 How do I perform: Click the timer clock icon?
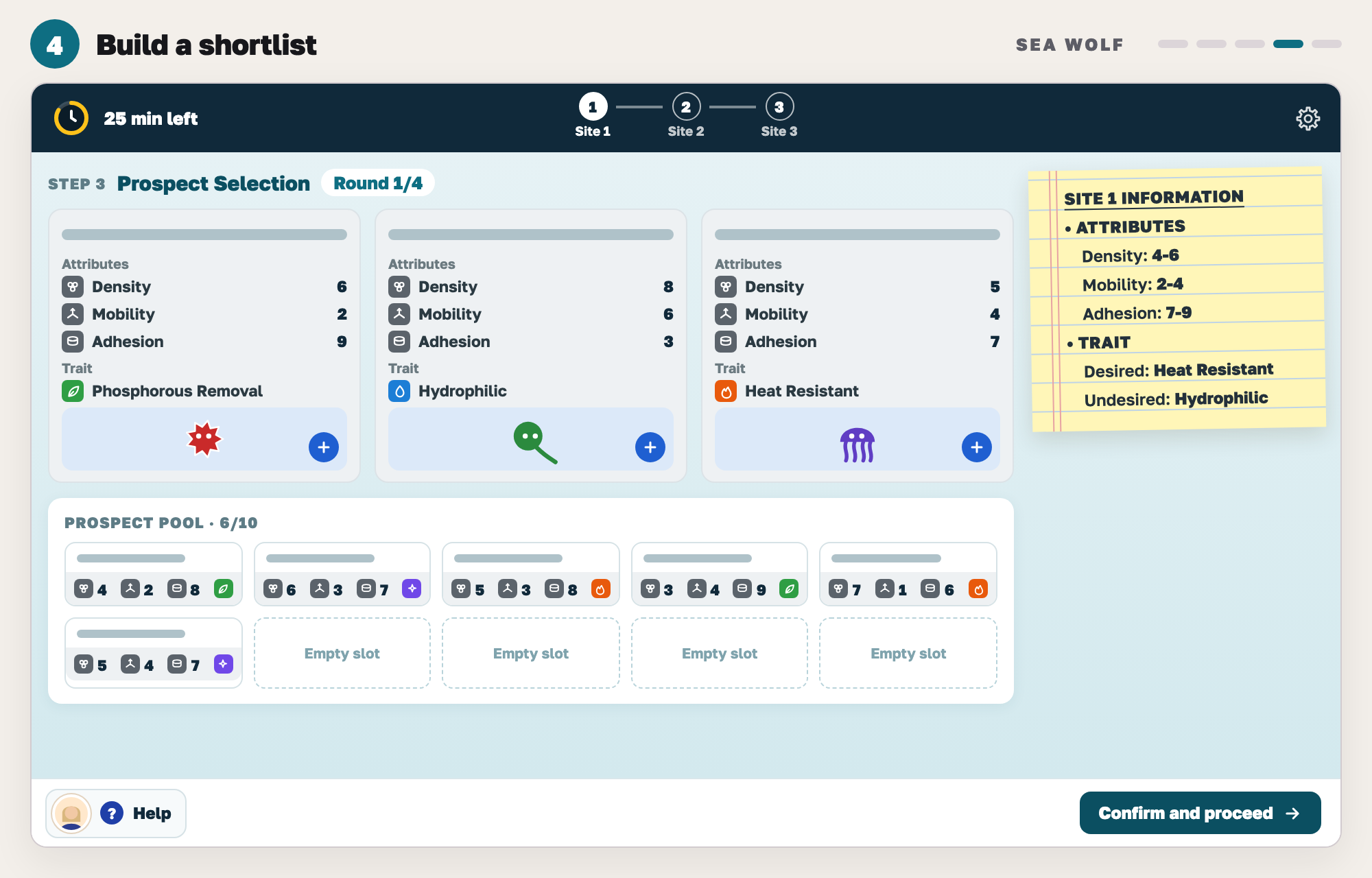71,118
